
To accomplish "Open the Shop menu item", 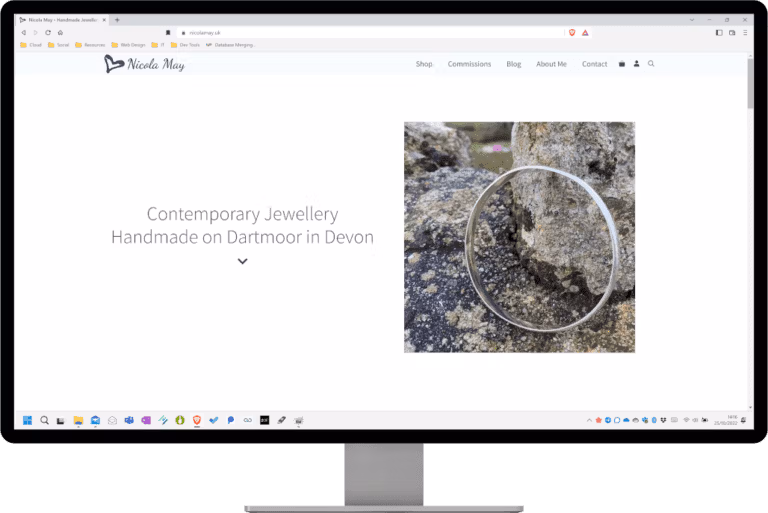I will (424, 64).
